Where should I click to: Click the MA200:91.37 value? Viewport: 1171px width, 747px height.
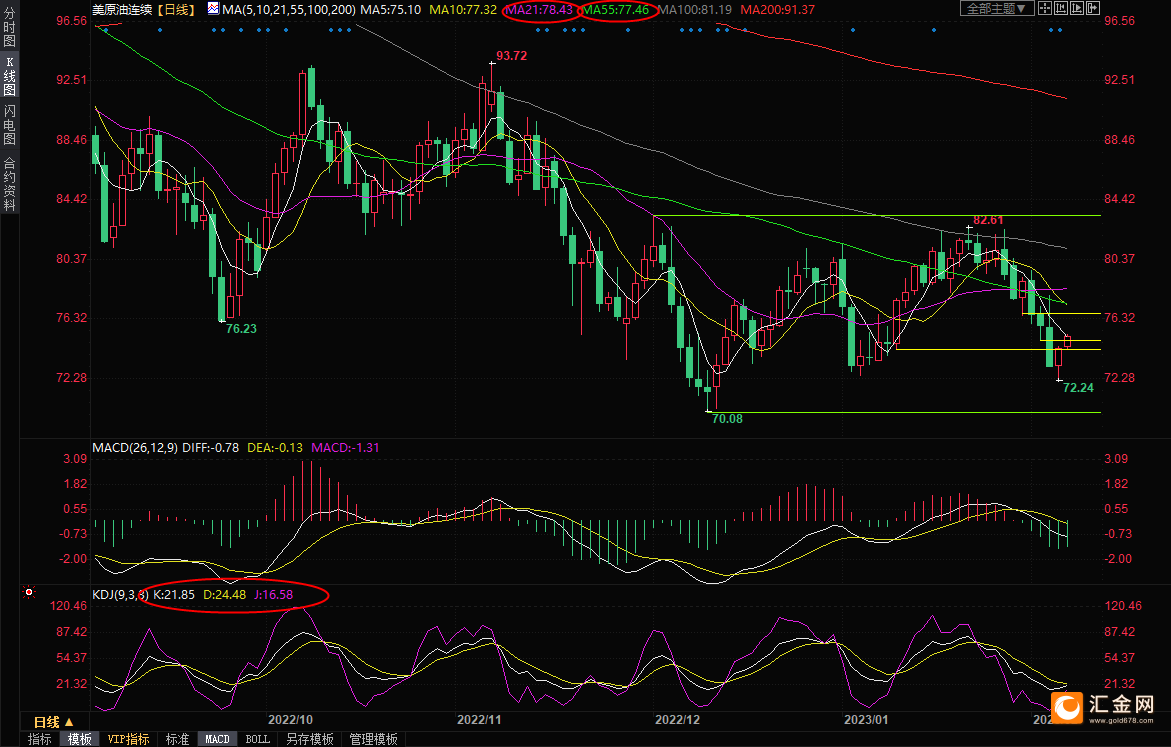pyautogui.click(x=777, y=10)
